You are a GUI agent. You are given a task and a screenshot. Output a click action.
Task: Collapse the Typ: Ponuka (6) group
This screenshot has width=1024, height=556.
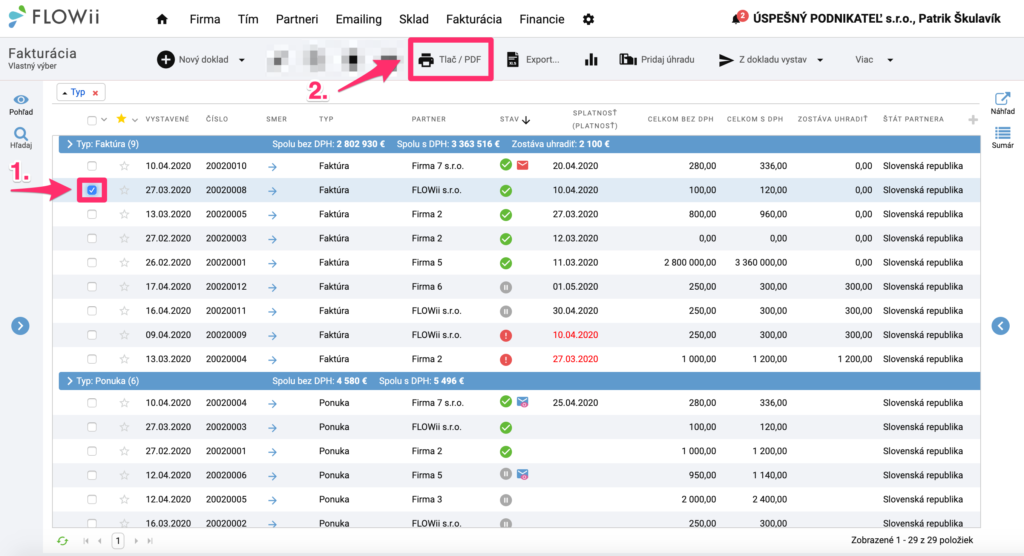click(70, 381)
